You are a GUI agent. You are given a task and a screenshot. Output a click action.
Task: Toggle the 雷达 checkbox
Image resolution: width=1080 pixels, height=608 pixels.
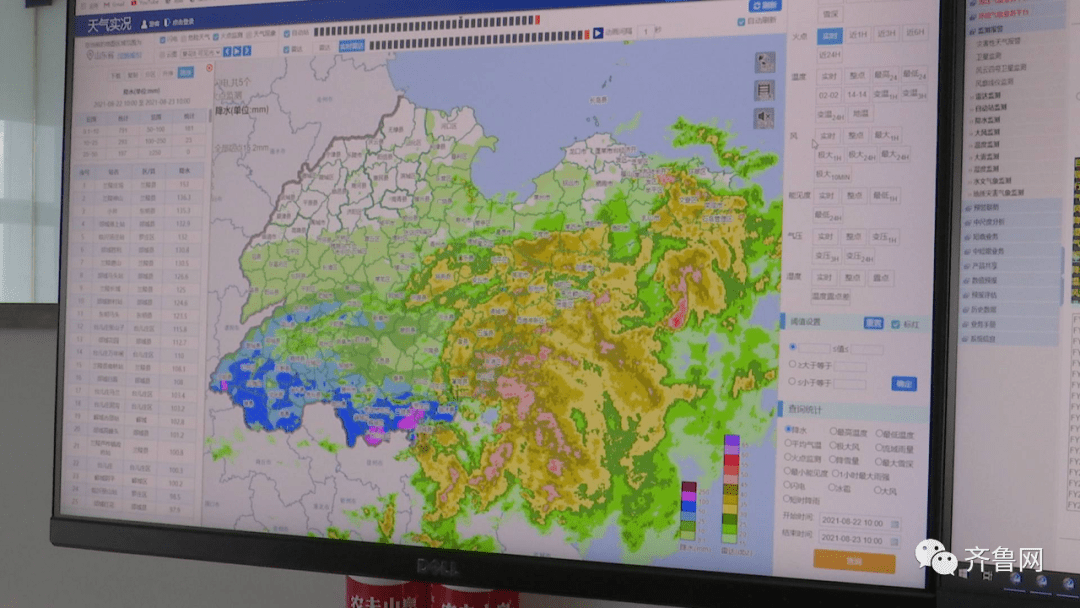coord(286,50)
